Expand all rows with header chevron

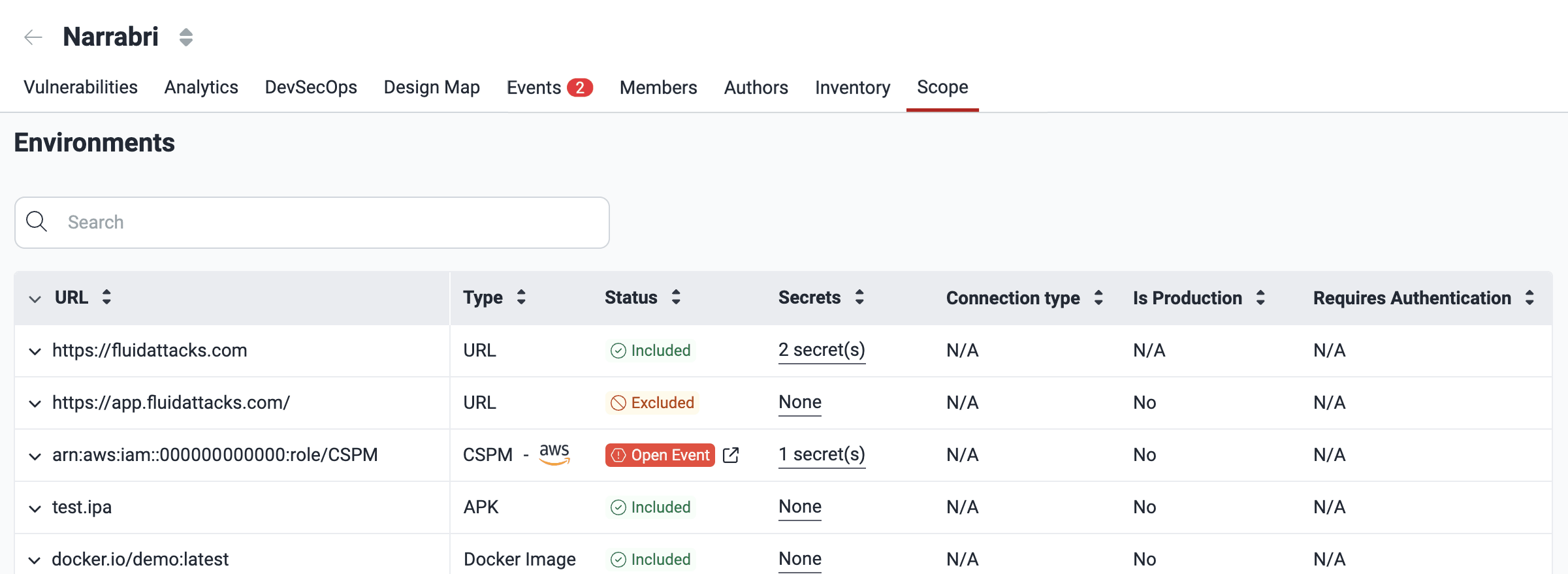(x=35, y=299)
